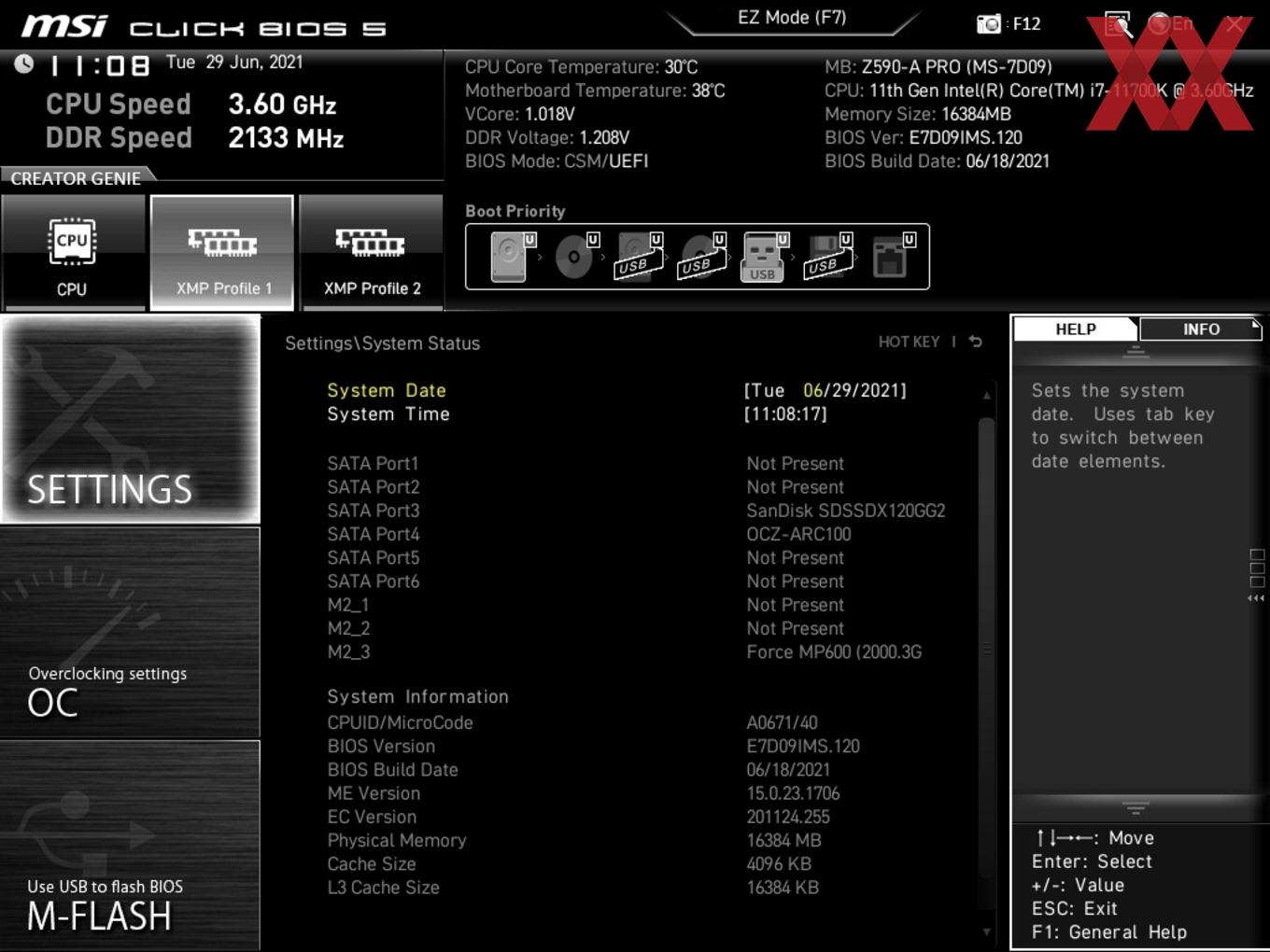The image size is (1270, 952).
Task: Click the EC Version row label
Action: tap(372, 817)
